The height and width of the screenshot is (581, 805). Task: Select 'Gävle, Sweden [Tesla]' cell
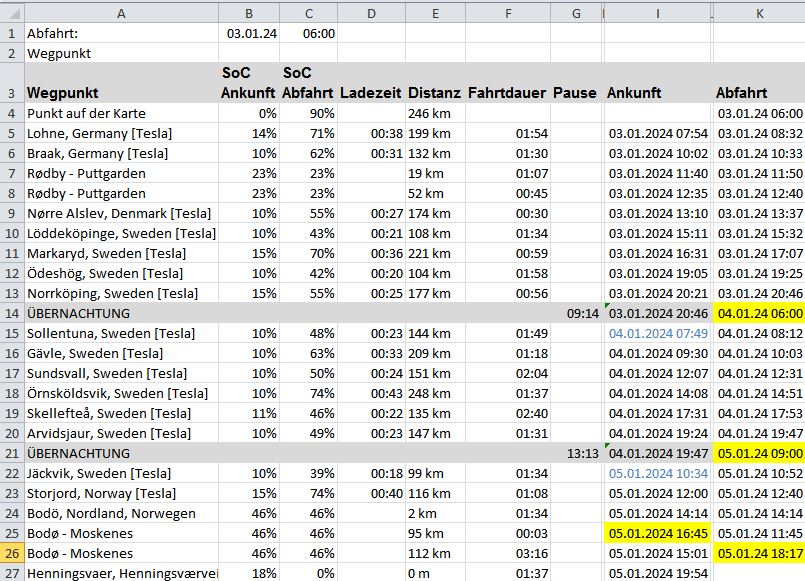click(121, 353)
